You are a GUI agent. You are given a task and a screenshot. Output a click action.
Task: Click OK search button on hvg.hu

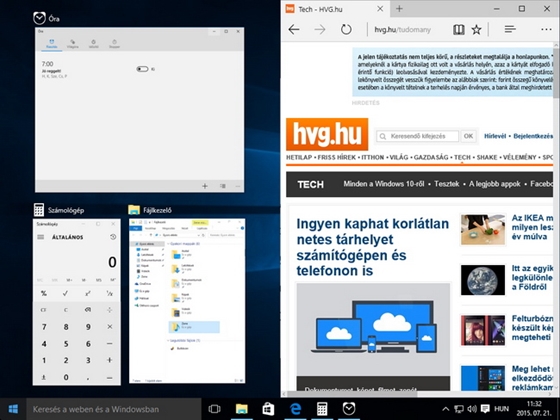[x=468, y=136]
